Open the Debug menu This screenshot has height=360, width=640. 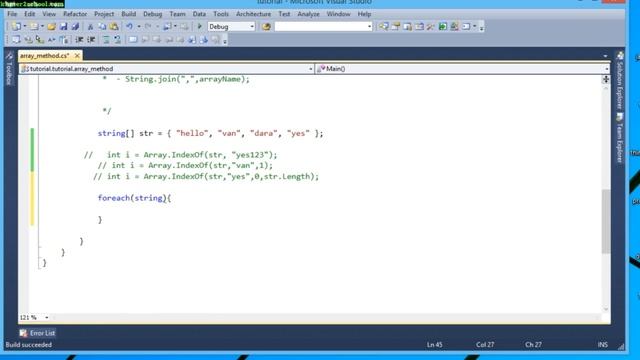(152, 14)
